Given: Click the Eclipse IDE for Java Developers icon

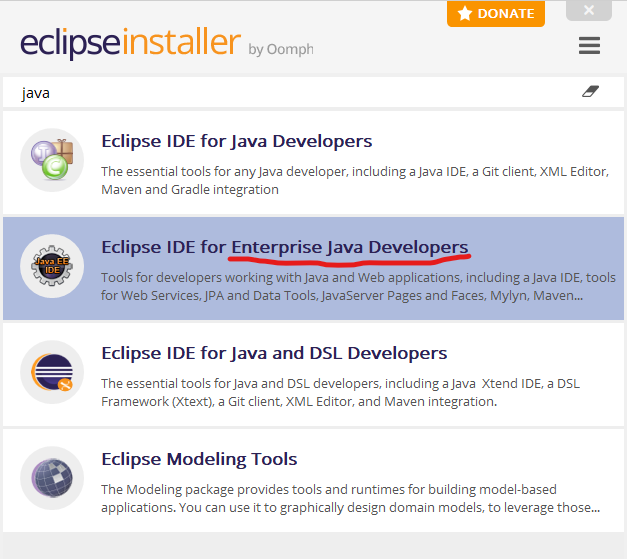Looking at the screenshot, I should coord(52,160).
